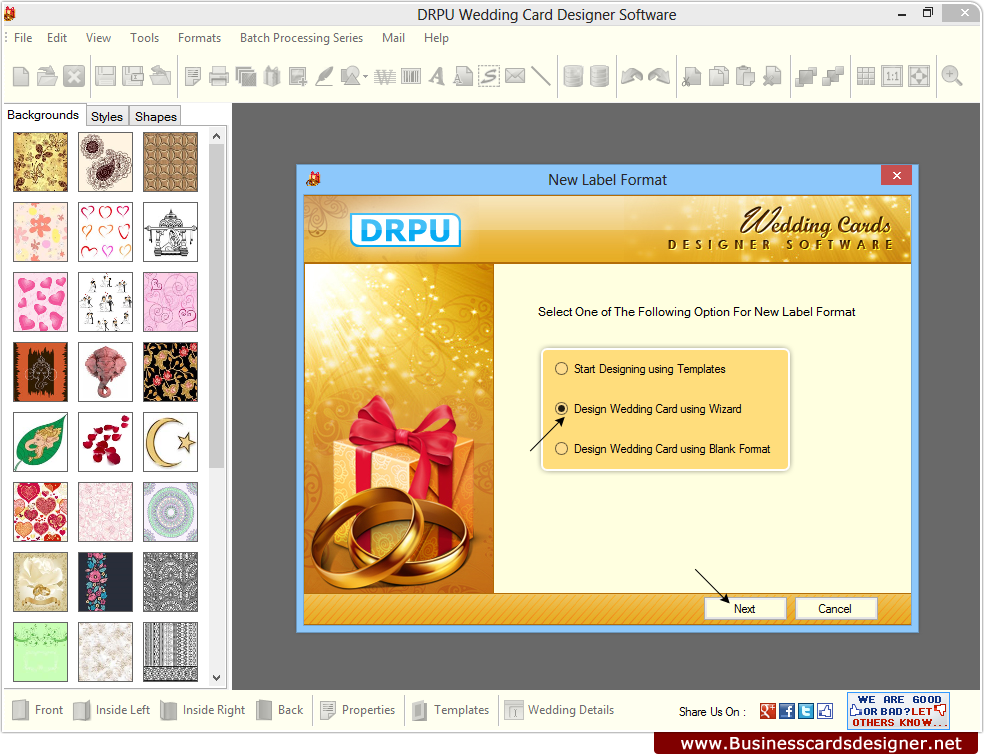This screenshot has height=754, width=984.
Task: Select the pink elephant Ganesha background thumbnail
Action: coord(105,372)
